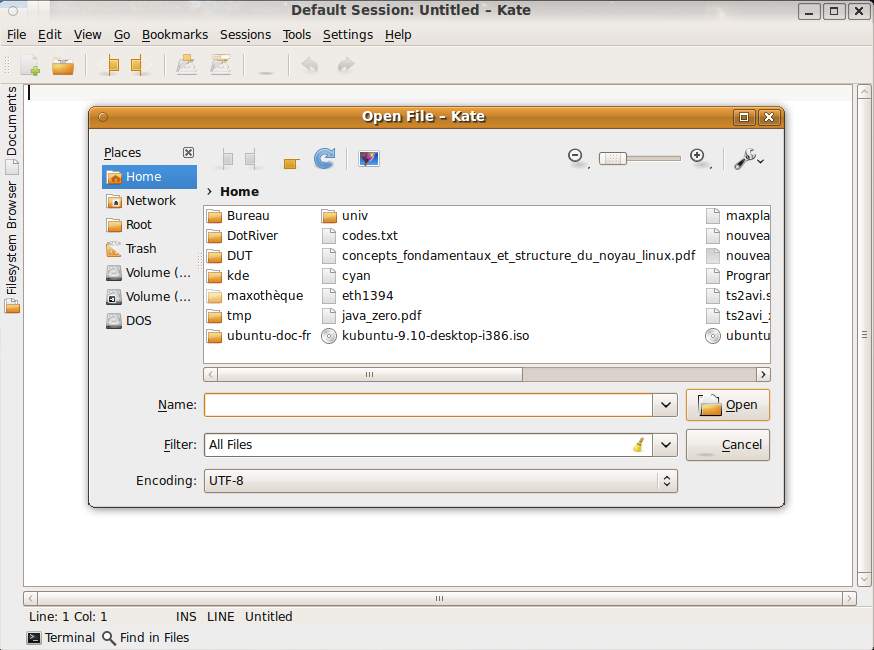The width and height of the screenshot is (874, 650).
Task: Select the maxothèque folder
Action: pyautogui.click(x=255, y=296)
